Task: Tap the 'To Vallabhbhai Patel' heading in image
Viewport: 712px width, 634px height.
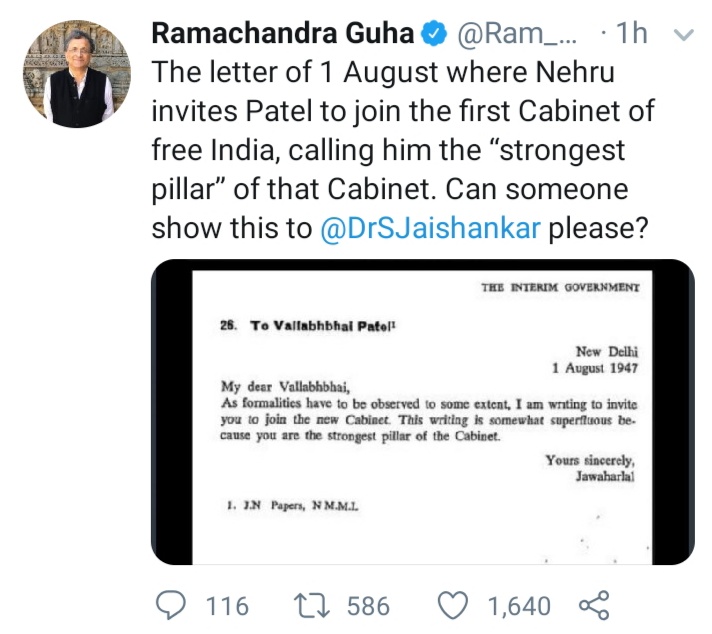Action: pos(323,326)
